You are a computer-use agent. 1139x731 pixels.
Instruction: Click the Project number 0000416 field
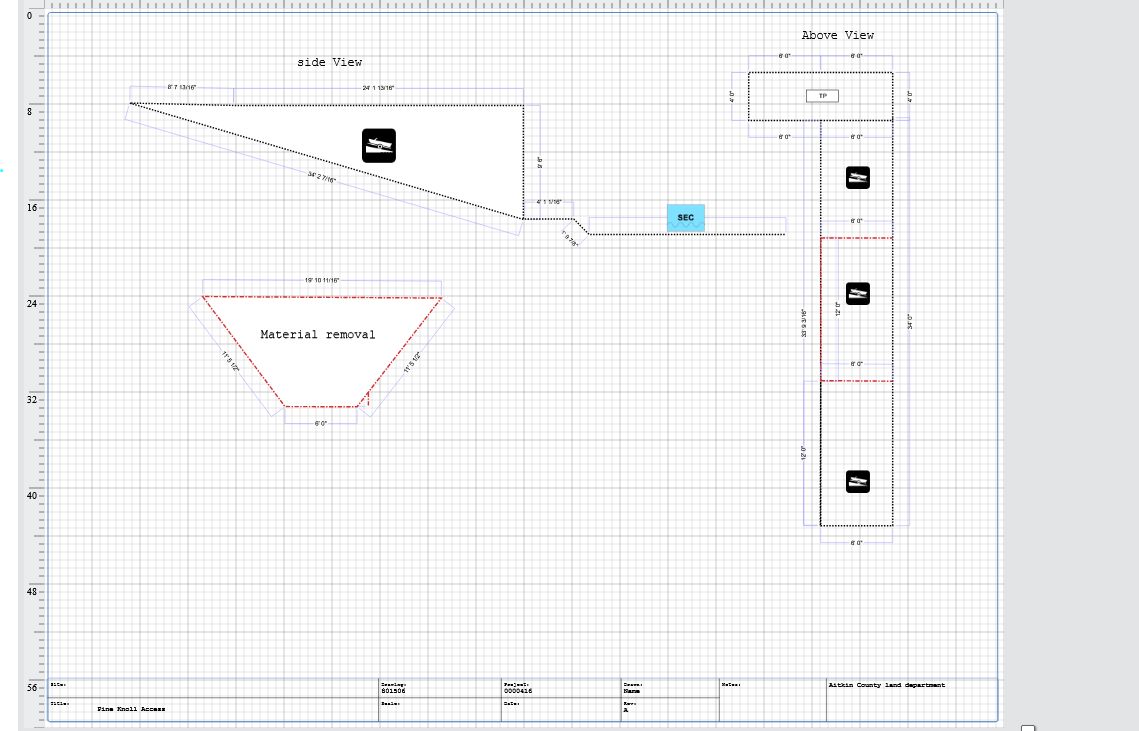[518, 691]
